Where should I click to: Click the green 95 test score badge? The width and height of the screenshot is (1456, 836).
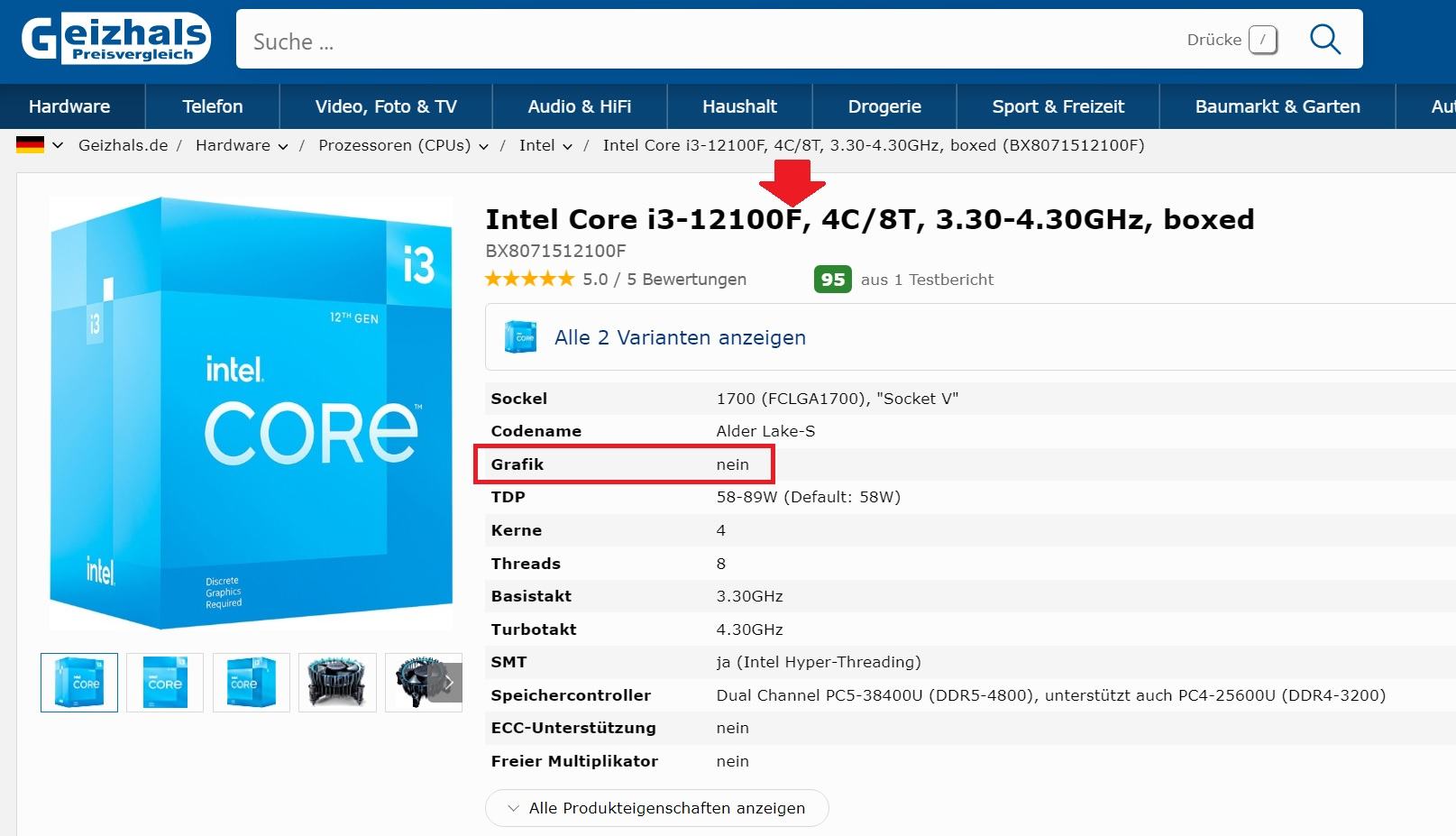[x=832, y=280]
